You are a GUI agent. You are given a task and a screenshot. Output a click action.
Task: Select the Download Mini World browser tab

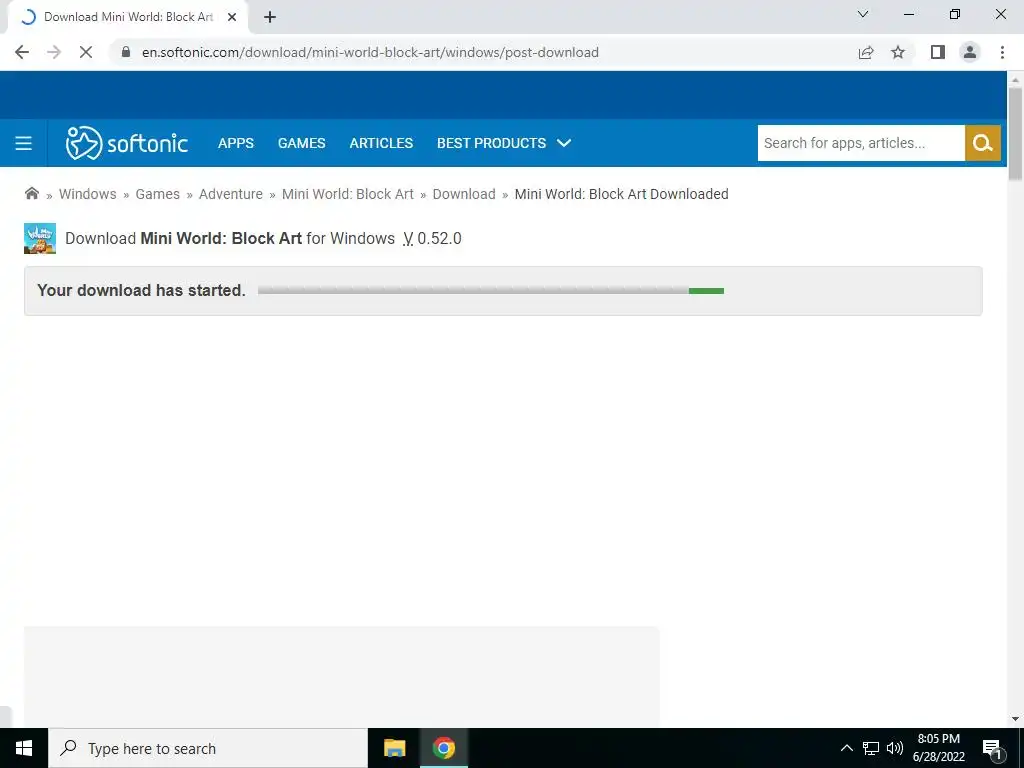click(129, 18)
